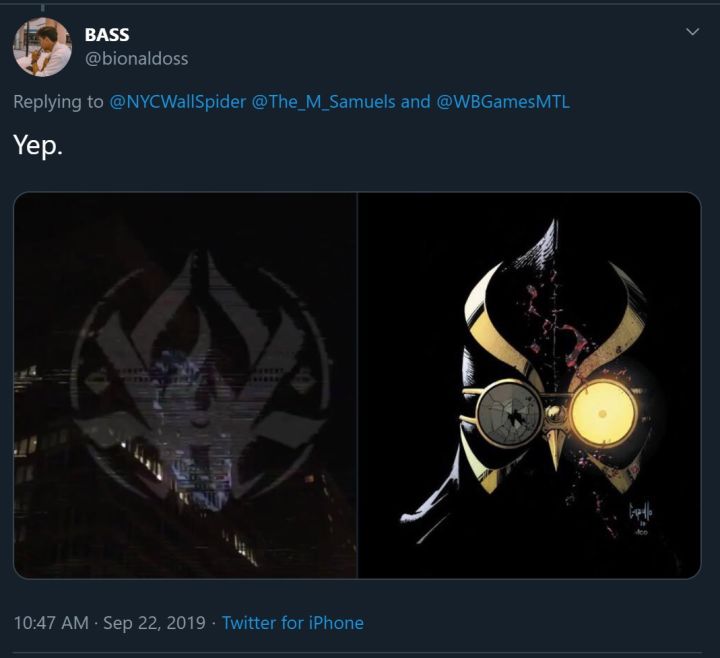Viewport: 720px width, 658px height.
Task: Click the lit windows in left photo
Action: (148, 462)
